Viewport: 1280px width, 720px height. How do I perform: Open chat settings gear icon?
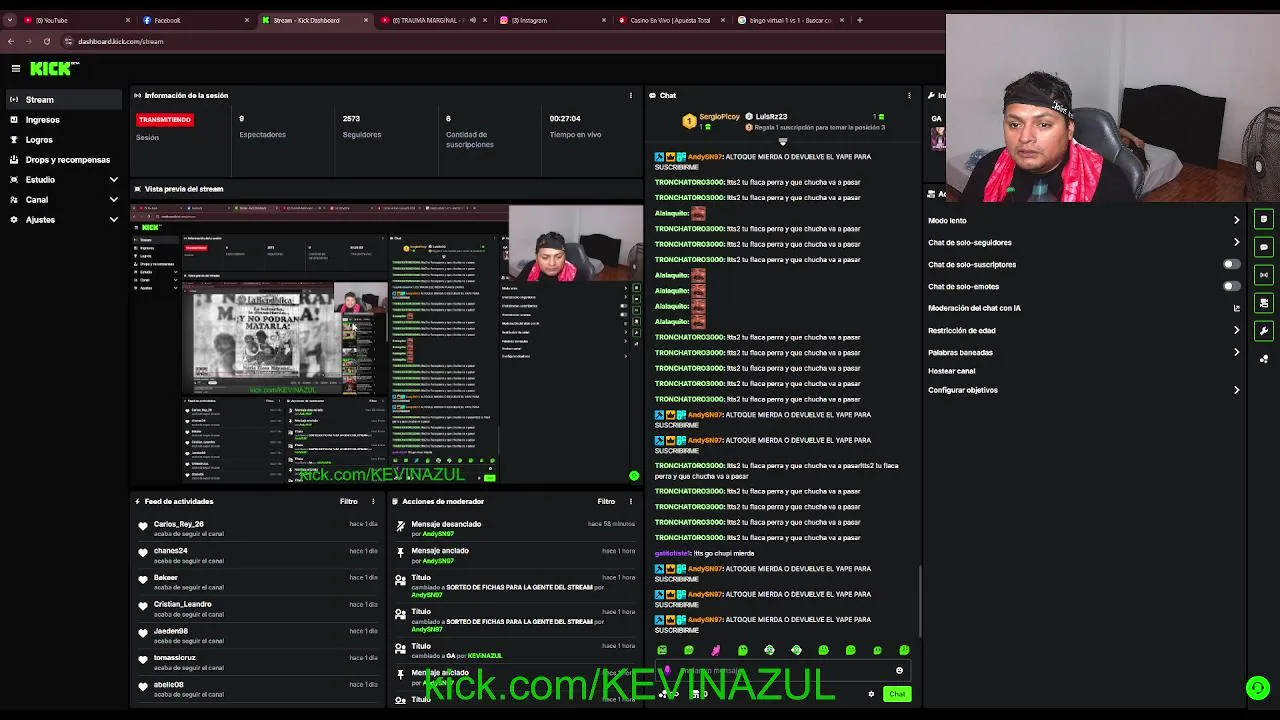(871, 694)
